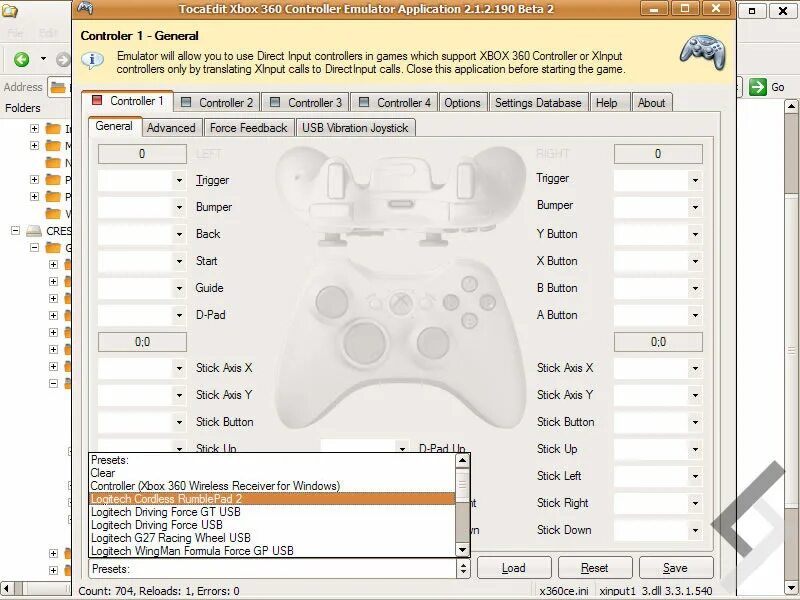Open the Options tab
This screenshot has width=800, height=600.
(462, 103)
